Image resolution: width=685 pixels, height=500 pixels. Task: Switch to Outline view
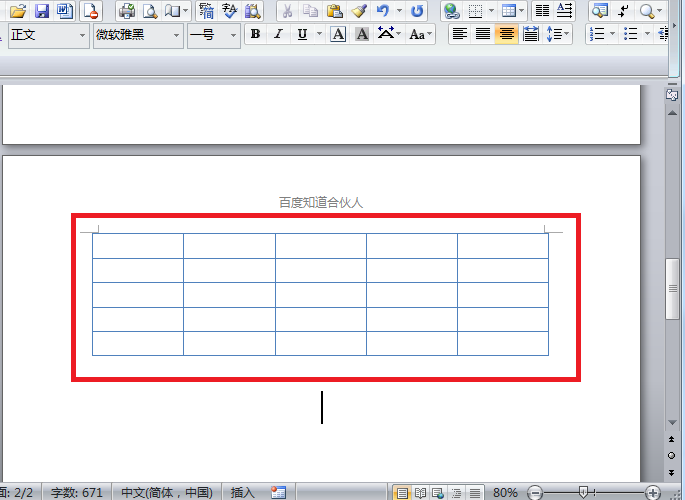[x=456, y=493]
